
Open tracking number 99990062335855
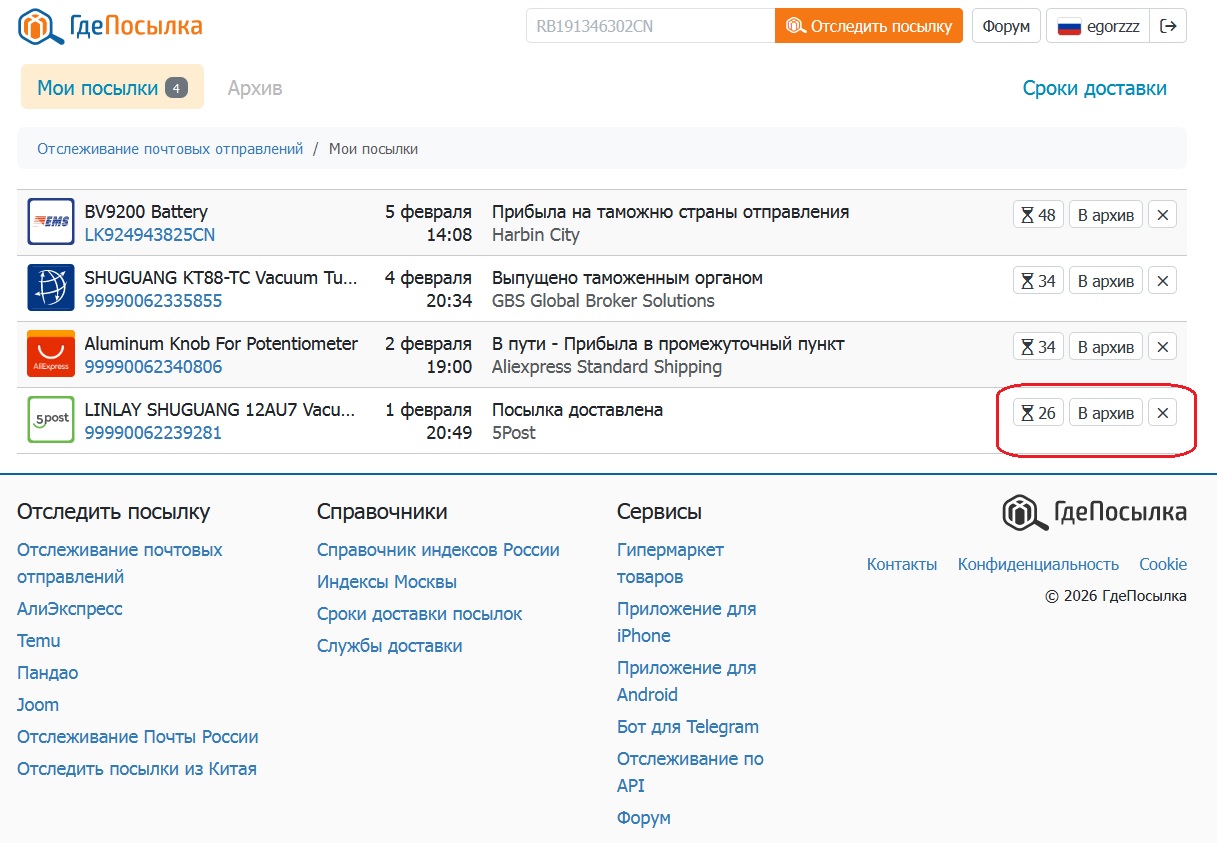153,301
